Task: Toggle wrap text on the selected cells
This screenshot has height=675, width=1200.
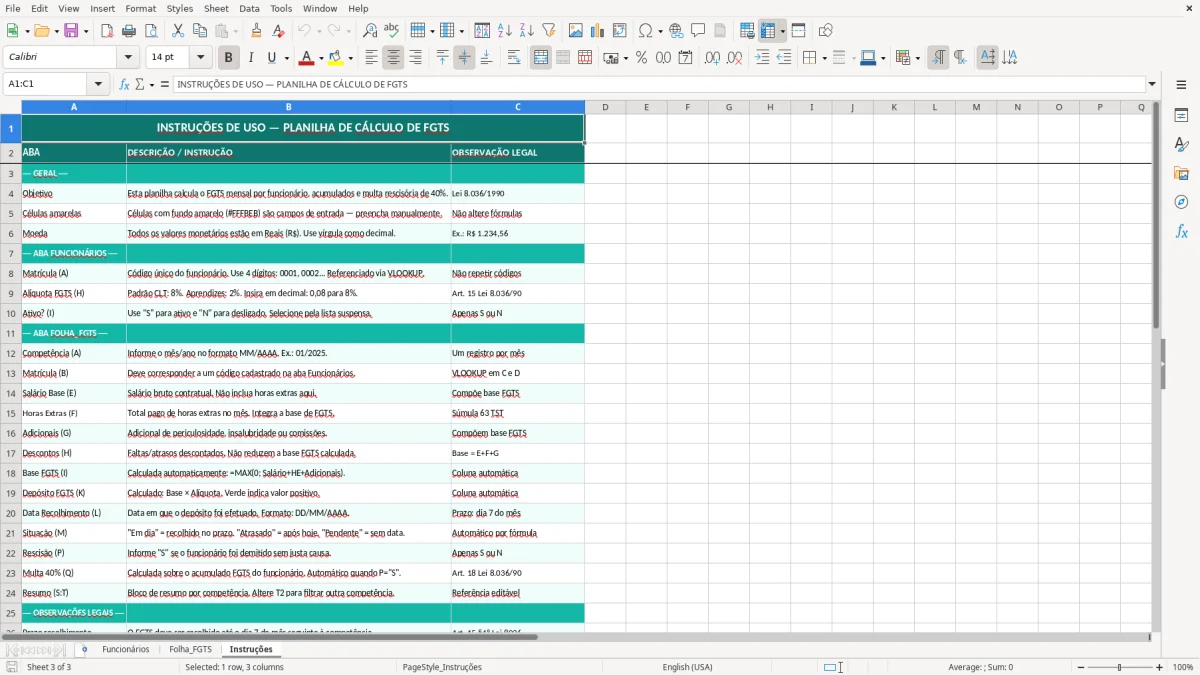Action: (x=514, y=57)
